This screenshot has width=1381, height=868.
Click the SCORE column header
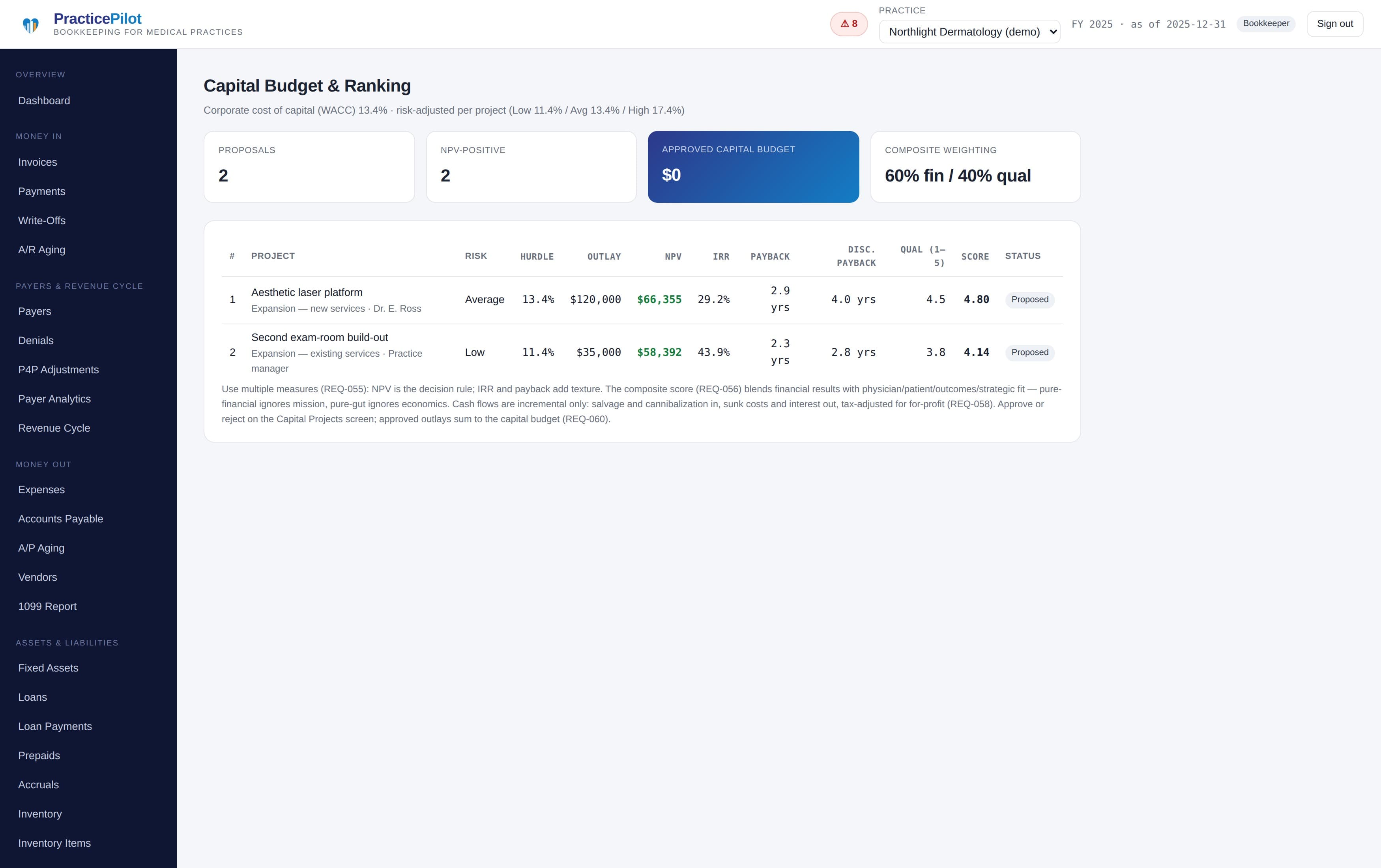(x=975, y=257)
